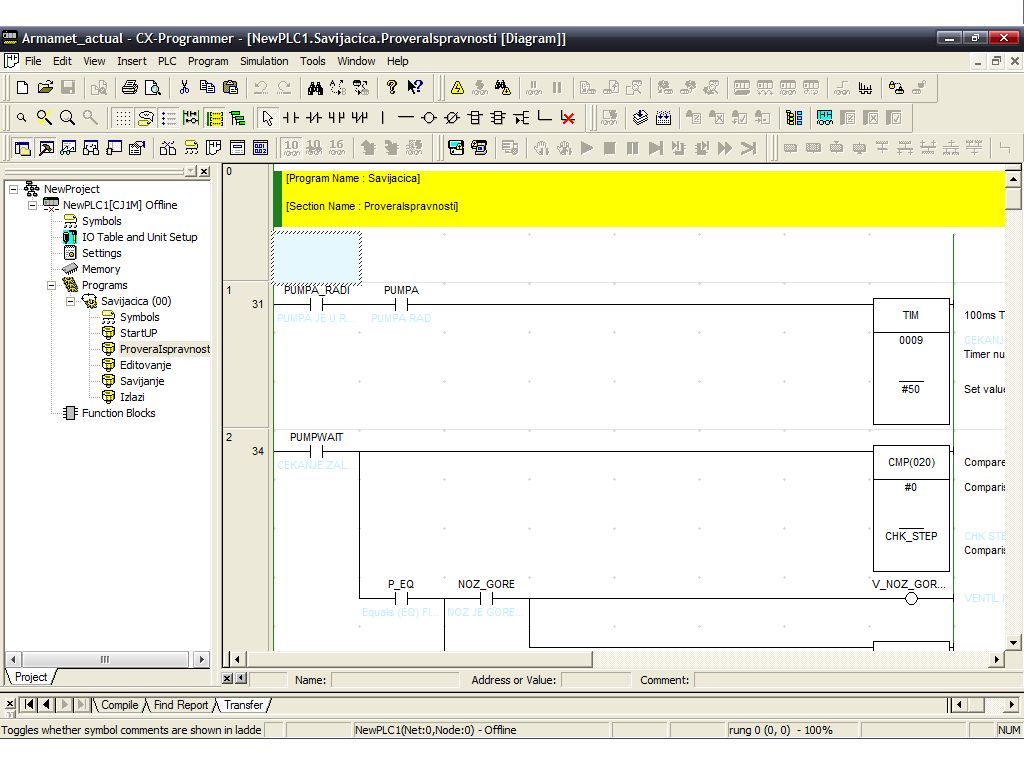Click the red X delete line tool
Viewport: 1024px width, 768px height.
click(x=568, y=118)
